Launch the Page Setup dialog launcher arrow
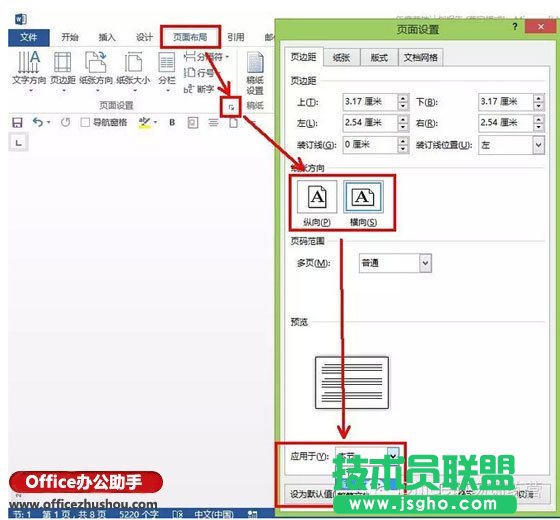Image resolution: width=560 pixels, height=520 pixels. tap(231, 107)
